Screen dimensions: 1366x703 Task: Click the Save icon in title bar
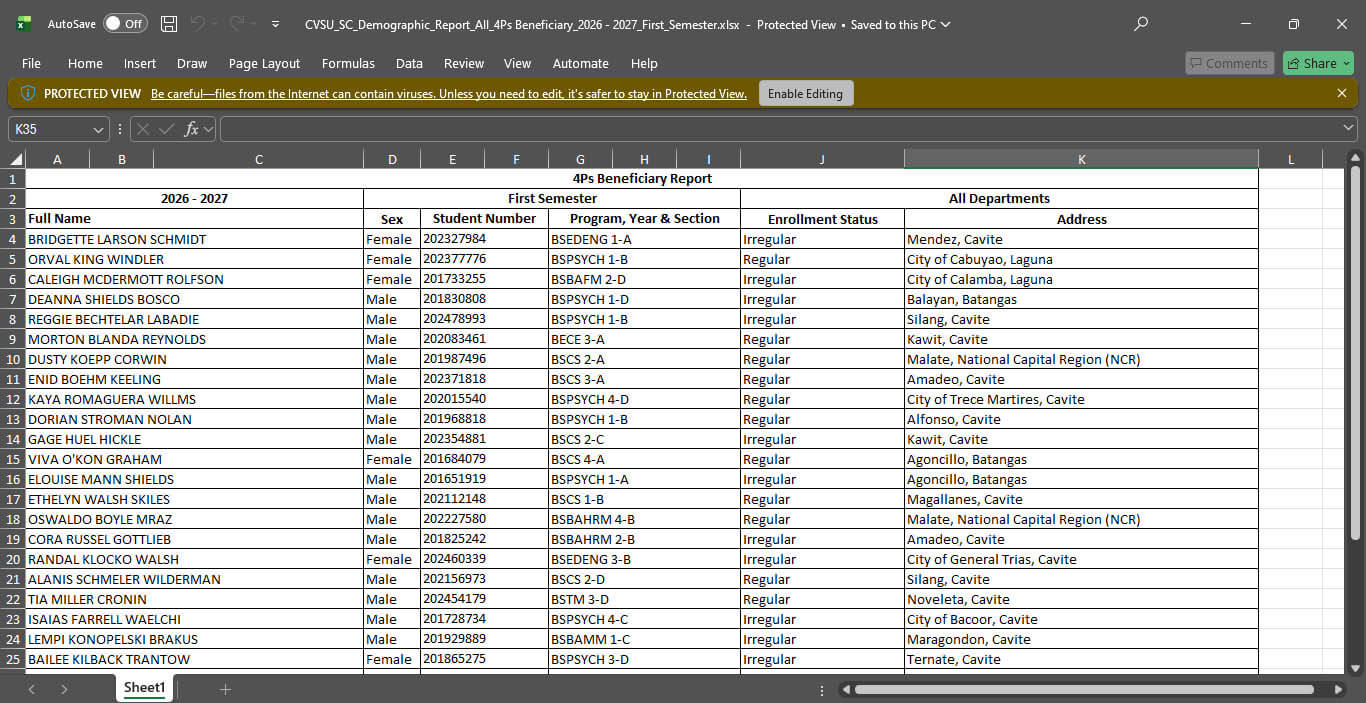point(169,24)
